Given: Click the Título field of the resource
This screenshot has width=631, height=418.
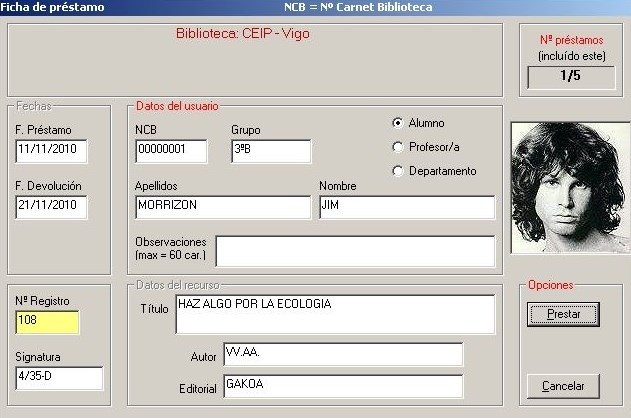Looking at the screenshot, I should [335, 314].
